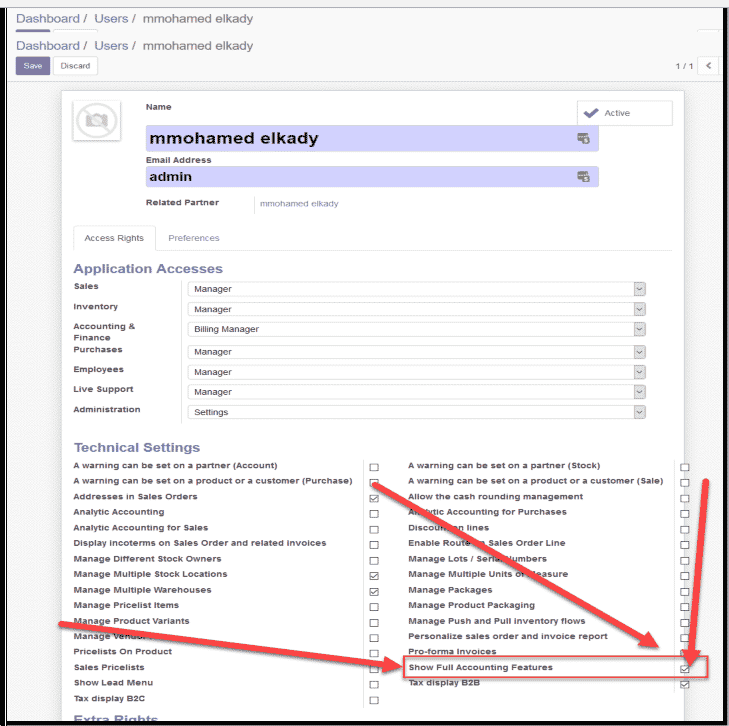The width and height of the screenshot is (729, 726).
Task: Open related partner mmohamed elkady link
Action: point(299,204)
